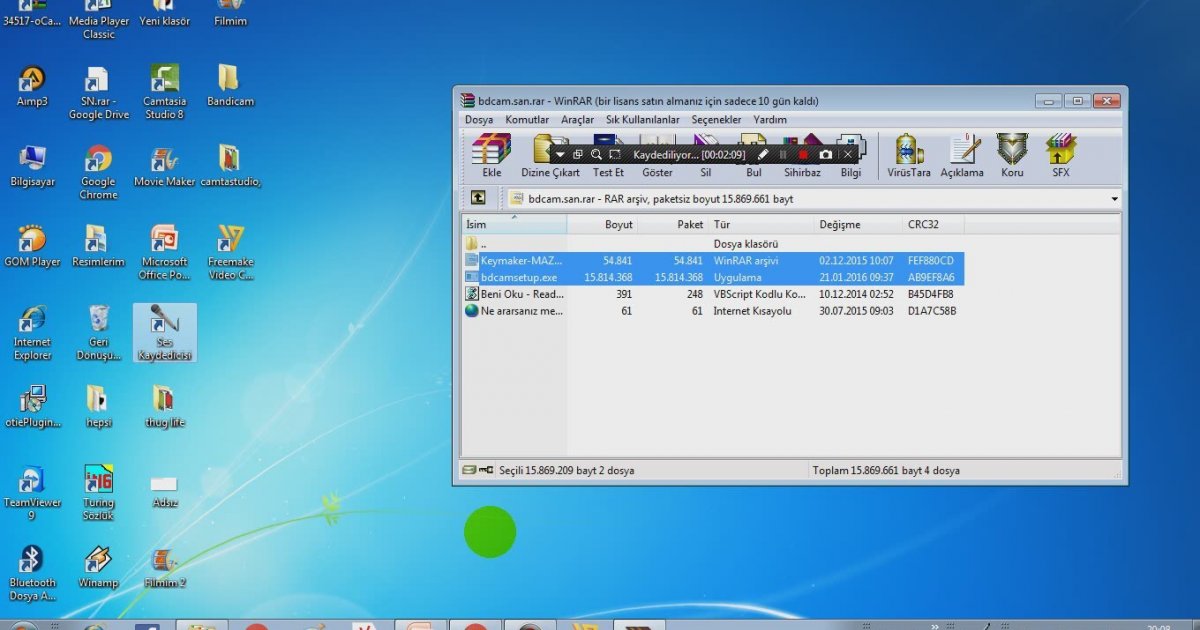The width and height of the screenshot is (1200, 630).
Task: Select the Google Chrome desktop shortcut
Action: click(x=98, y=173)
